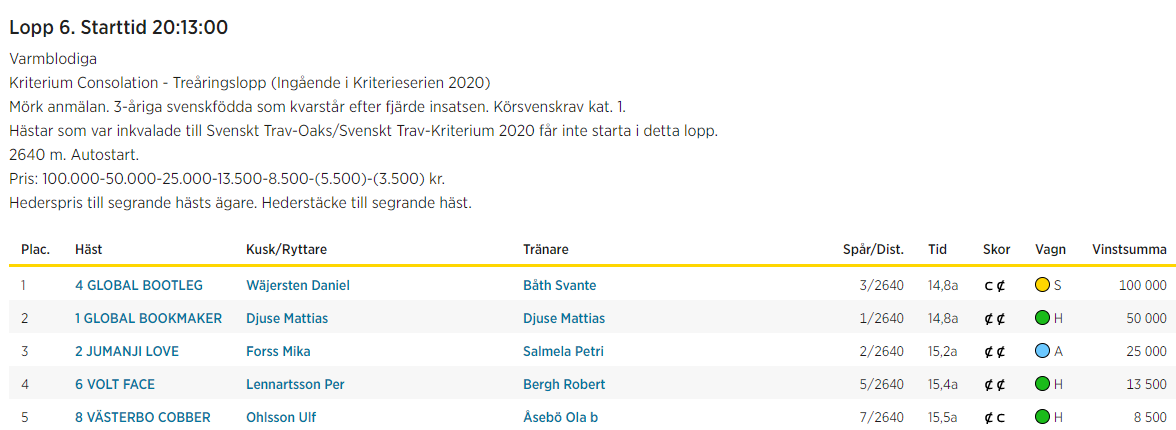Click the Häst column header
The width and height of the screenshot is (1176, 430).
pos(88,249)
